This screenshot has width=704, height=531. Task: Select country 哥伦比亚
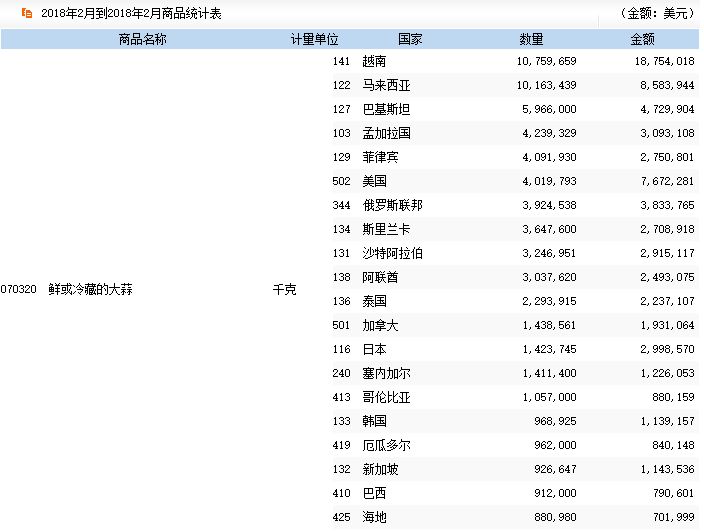pos(386,397)
